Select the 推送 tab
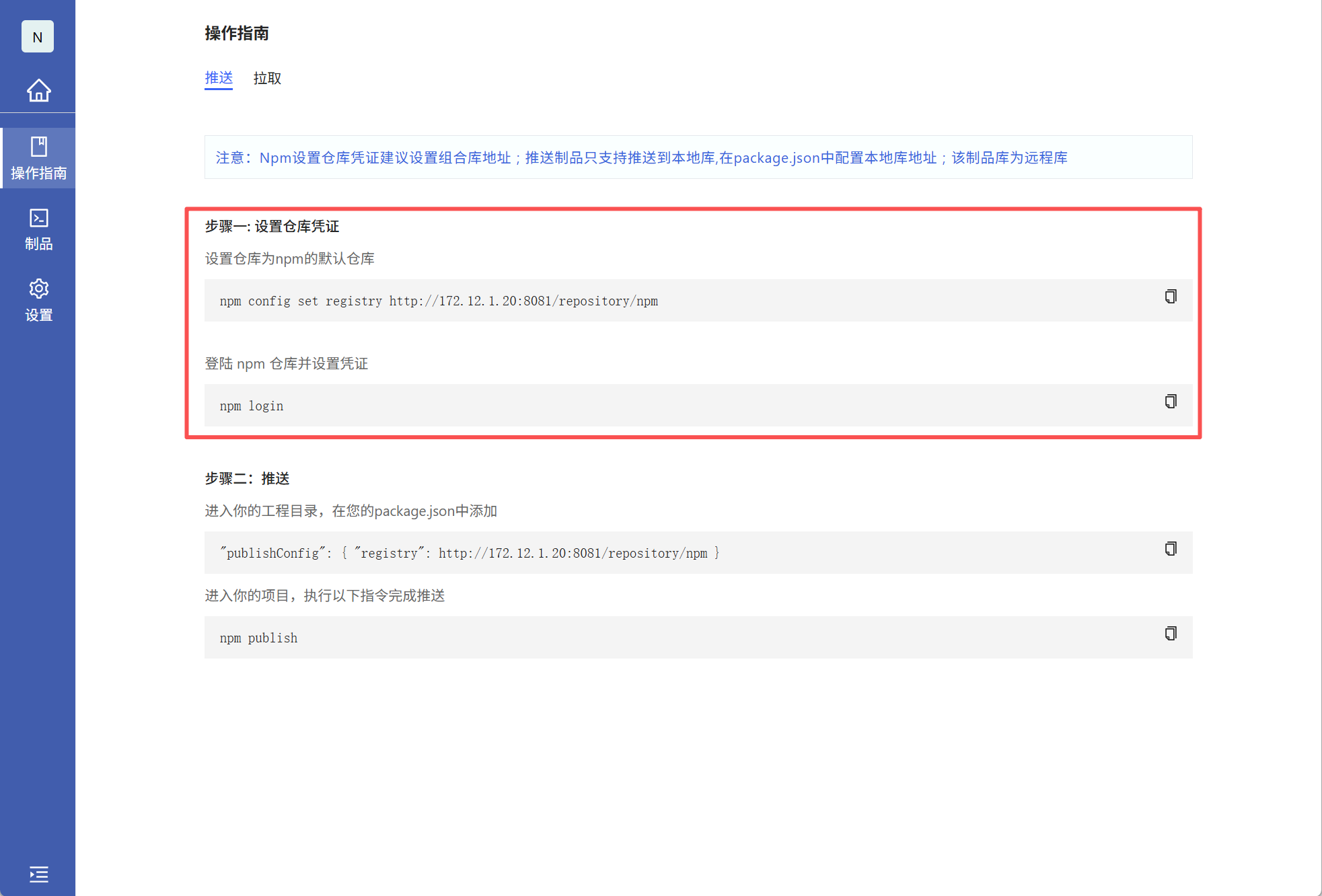The image size is (1322, 896). 219,79
